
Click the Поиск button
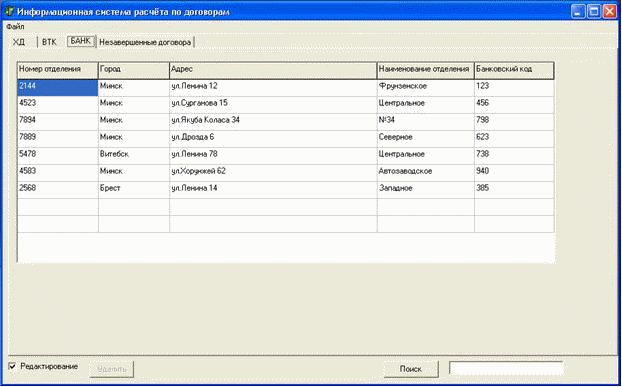point(411,369)
